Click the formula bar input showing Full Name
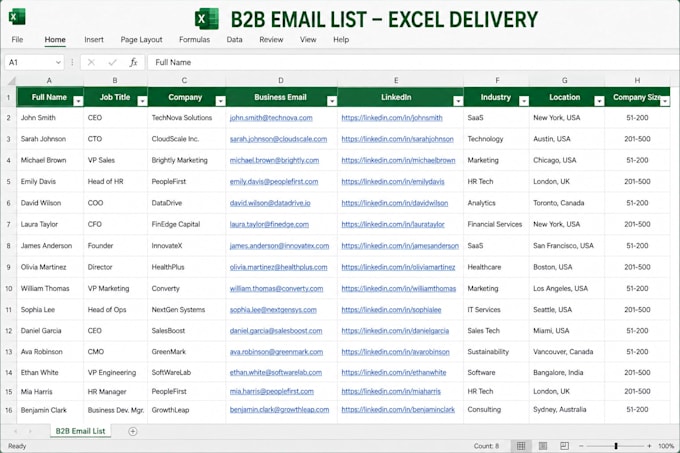 tap(413, 62)
